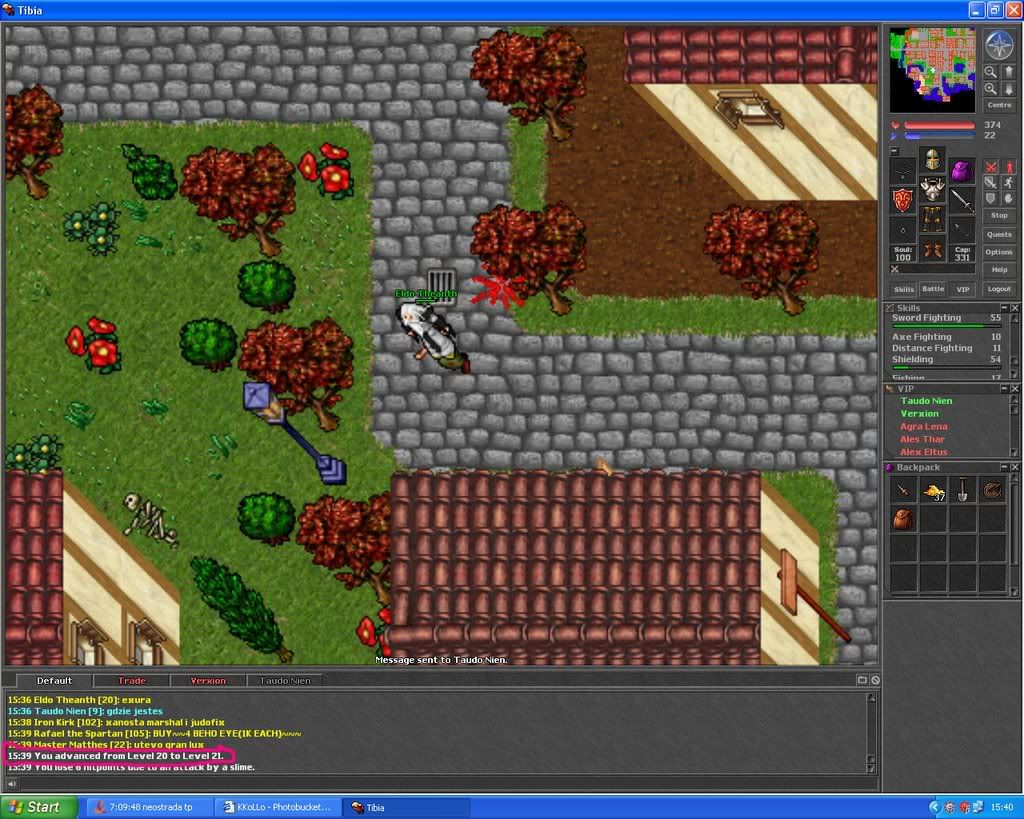Toggle stand while fighting mode
Viewport: 1024px width, 819px height.
1008,167
